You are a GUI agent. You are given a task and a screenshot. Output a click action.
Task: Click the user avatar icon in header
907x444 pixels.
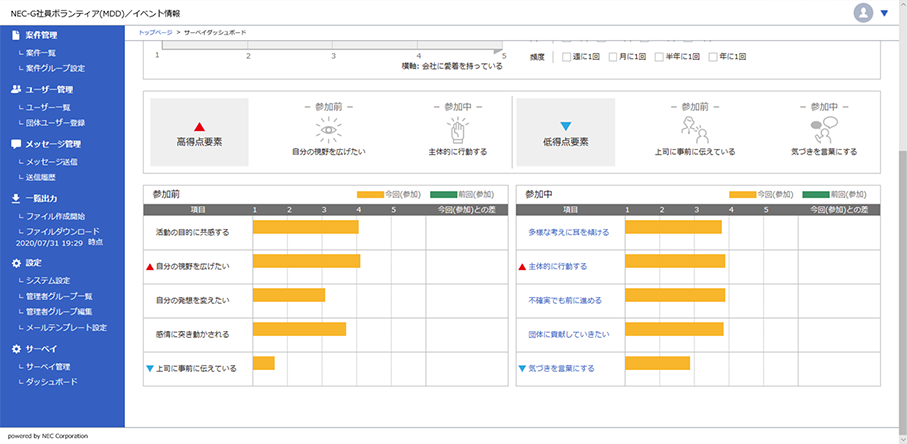[x=863, y=13]
